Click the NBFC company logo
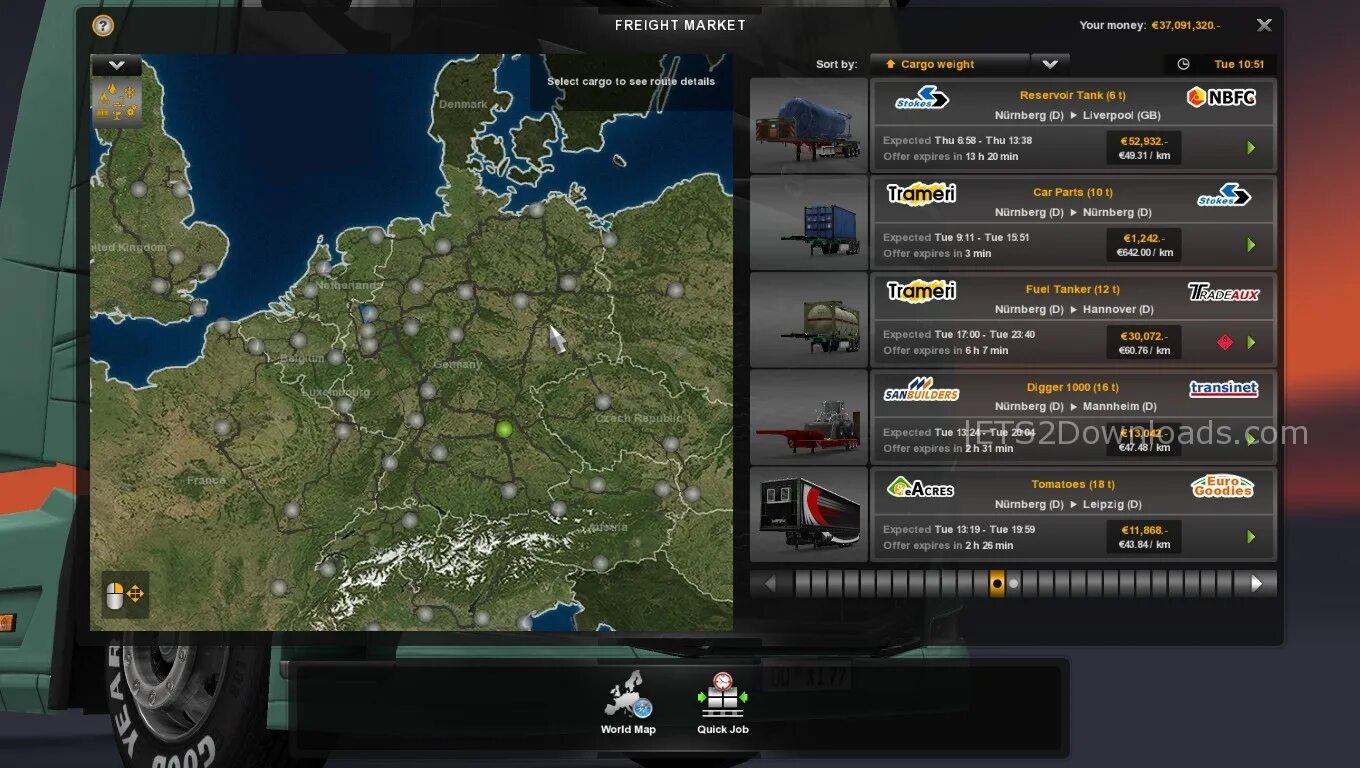 (1221, 97)
